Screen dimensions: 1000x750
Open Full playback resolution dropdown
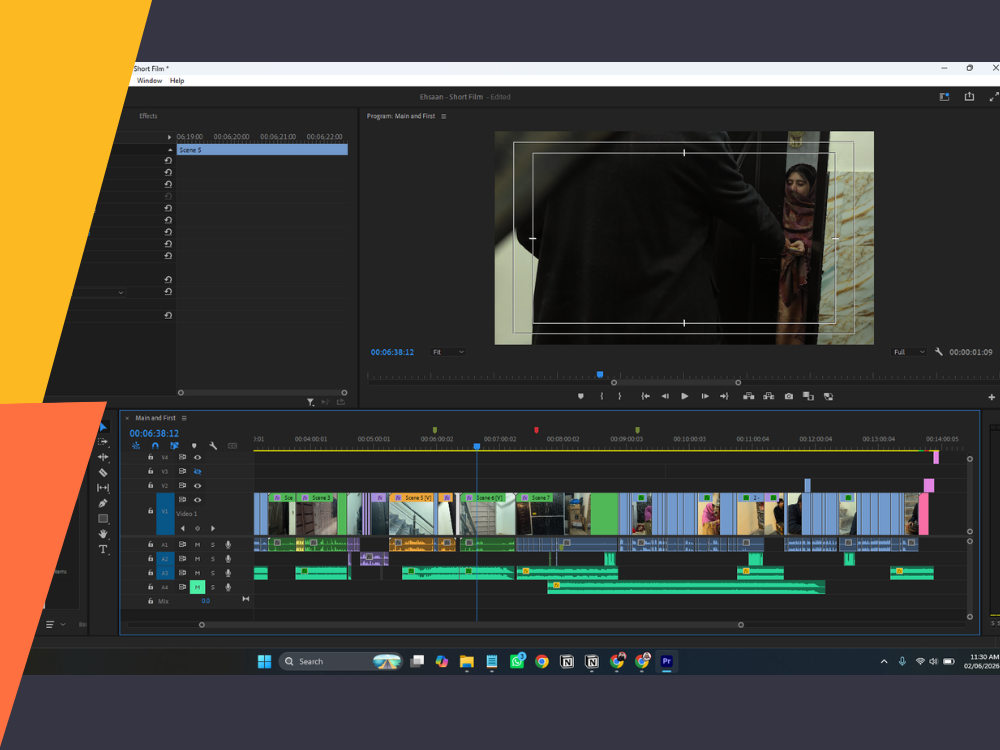[909, 352]
